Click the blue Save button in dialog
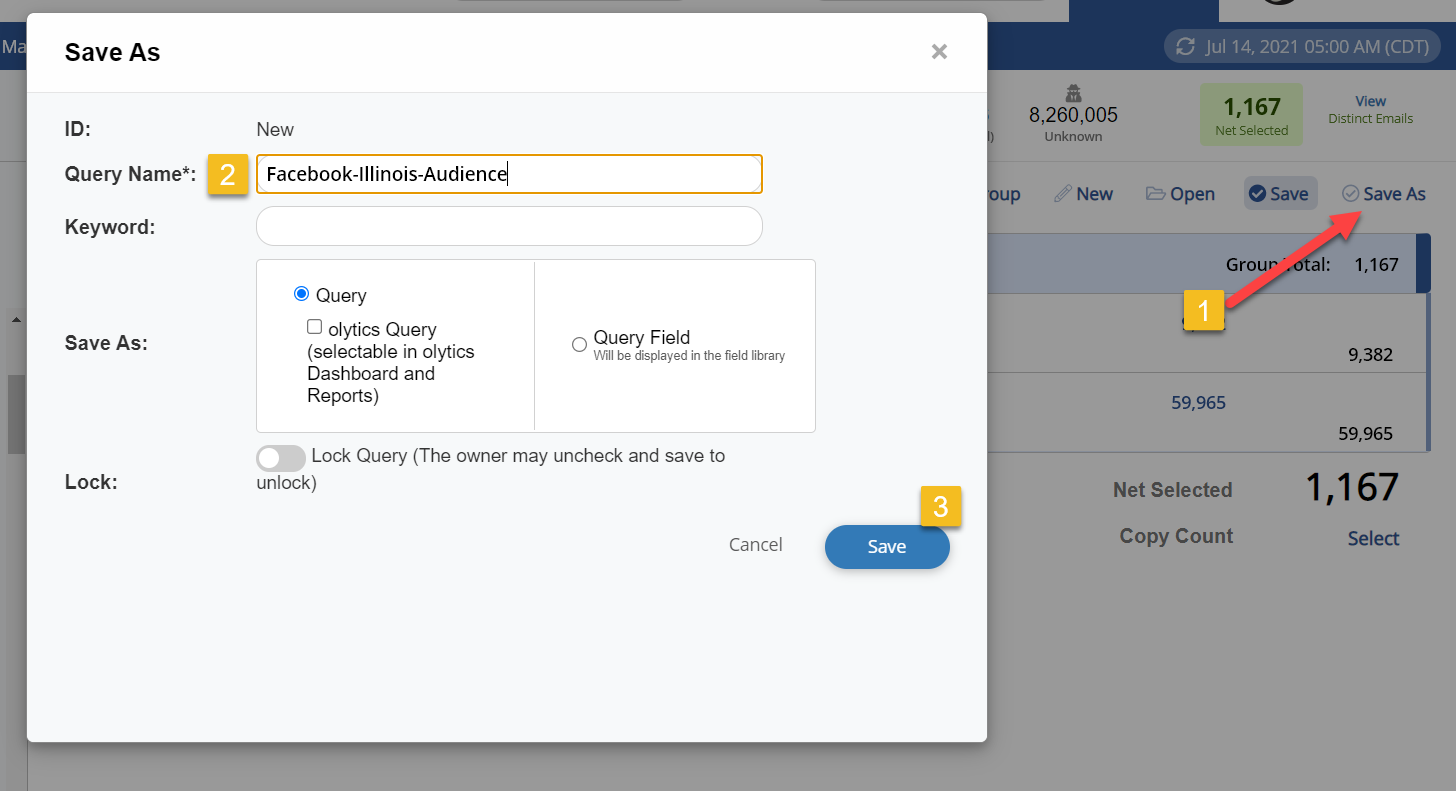The height and width of the screenshot is (791, 1456). point(886,547)
